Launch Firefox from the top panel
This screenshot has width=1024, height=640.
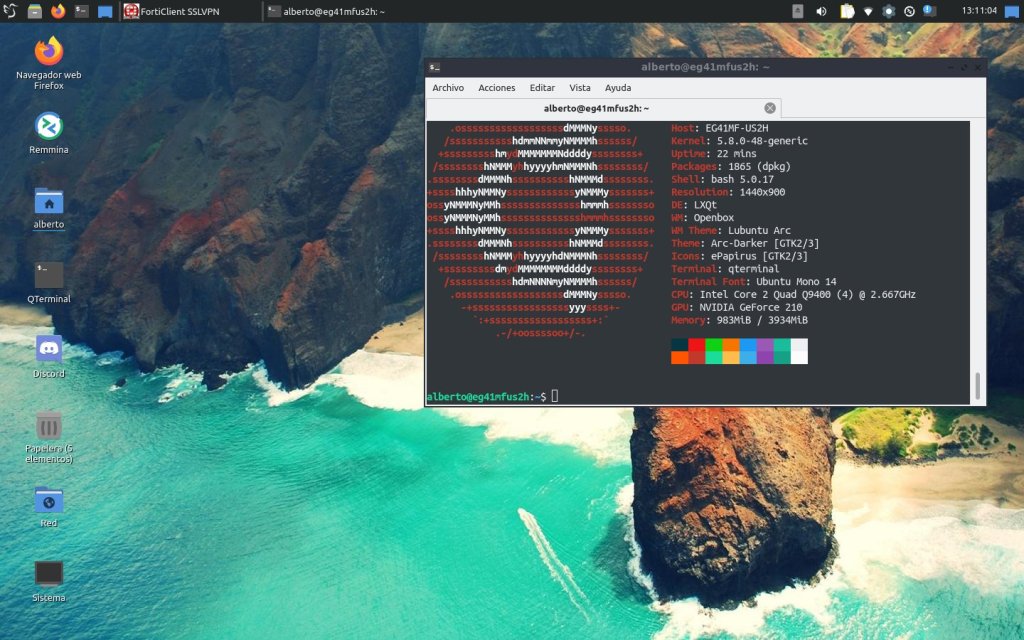tap(58, 11)
